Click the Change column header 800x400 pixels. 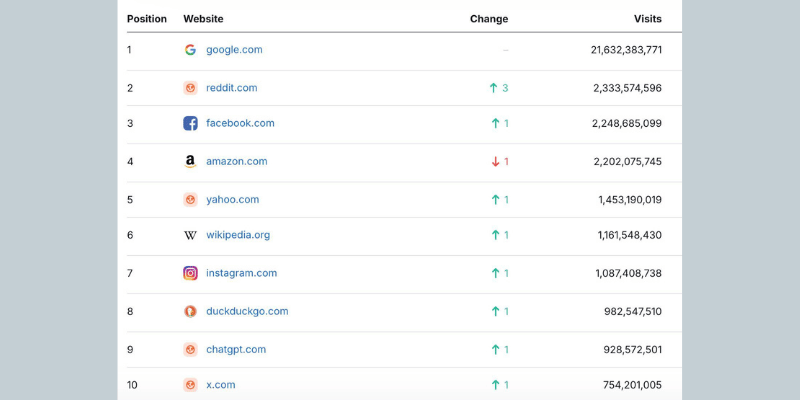489,19
